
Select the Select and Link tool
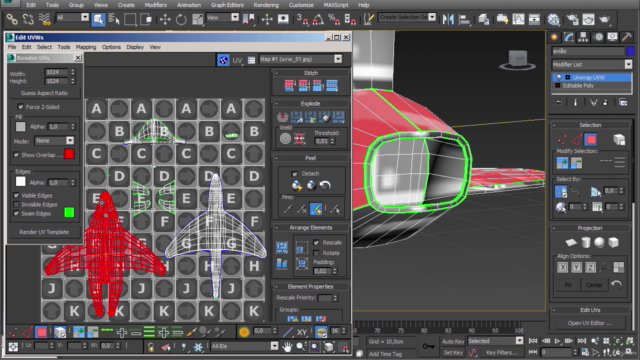pyautogui.click(x=12, y=19)
